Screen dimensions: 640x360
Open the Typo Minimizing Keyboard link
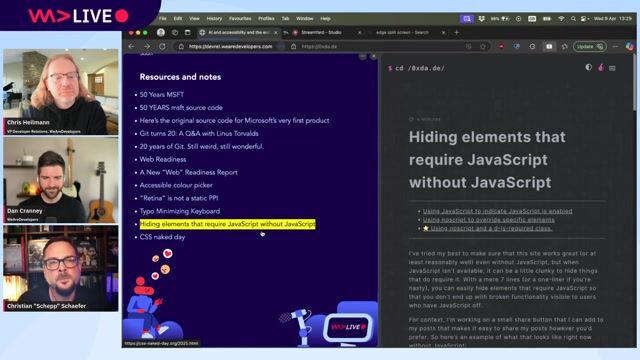(180, 211)
